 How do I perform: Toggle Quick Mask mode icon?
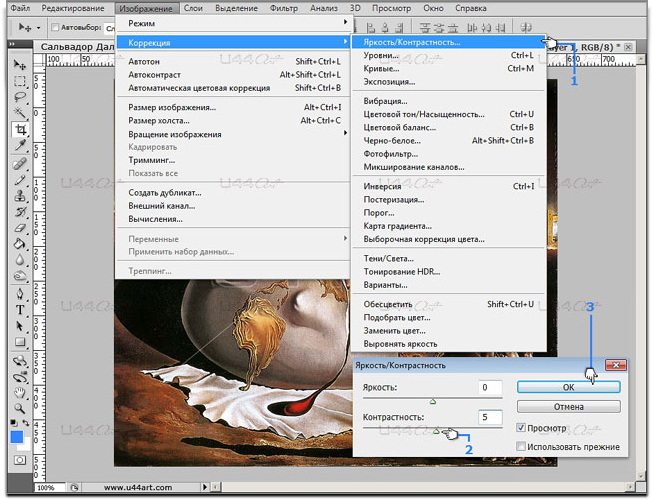(x=20, y=460)
